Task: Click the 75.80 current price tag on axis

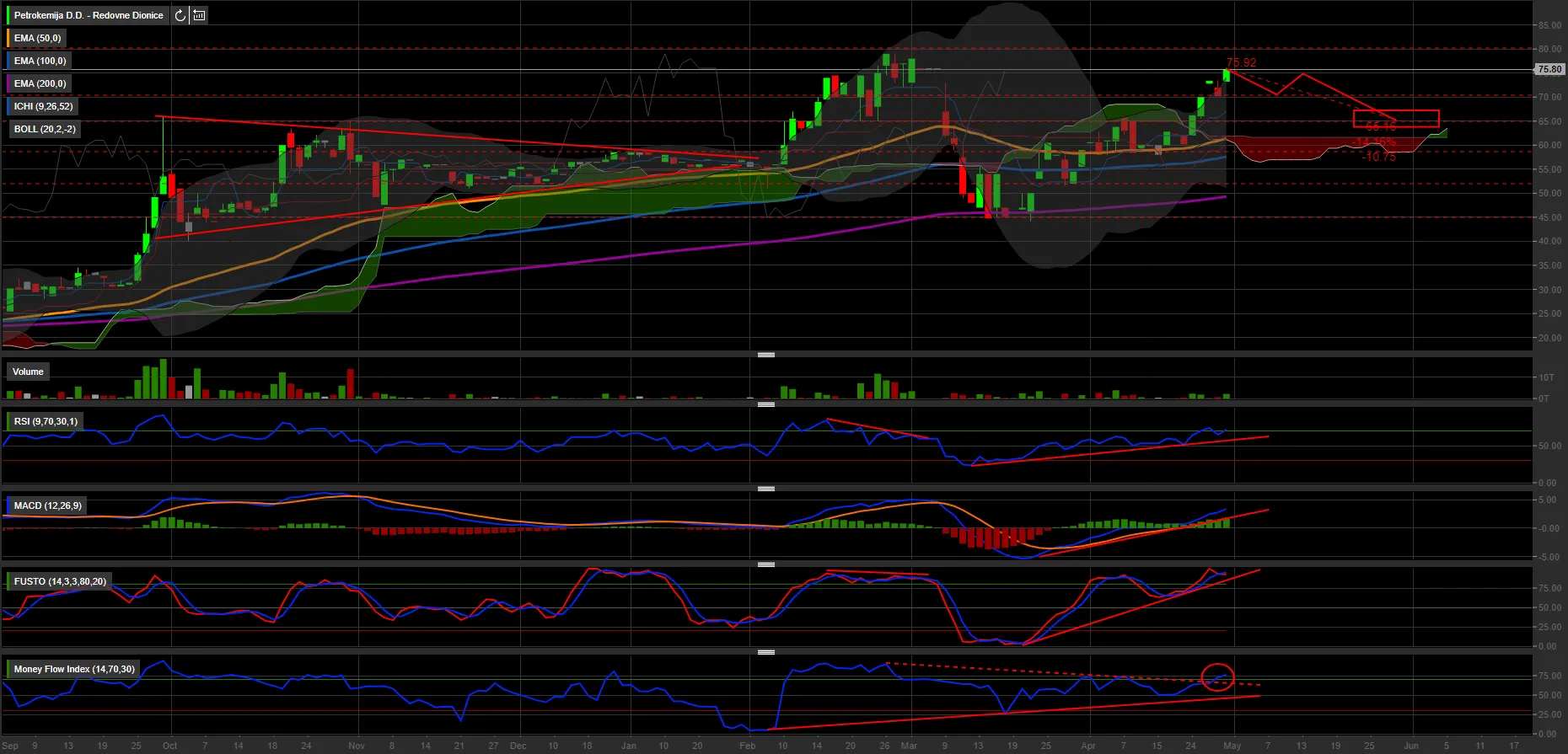Action: pos(1549,69)
